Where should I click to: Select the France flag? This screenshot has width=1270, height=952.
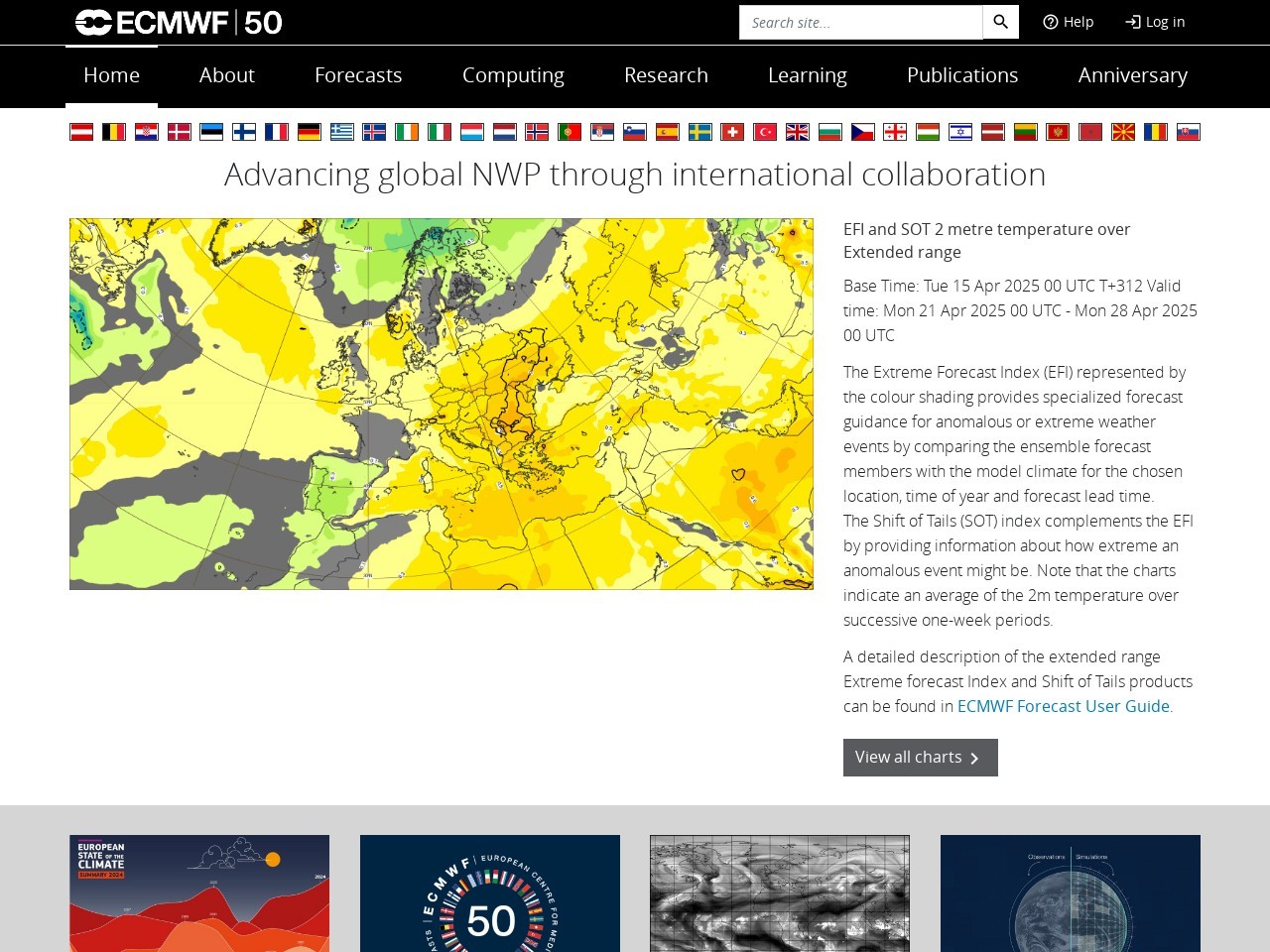tap(277, 132)
